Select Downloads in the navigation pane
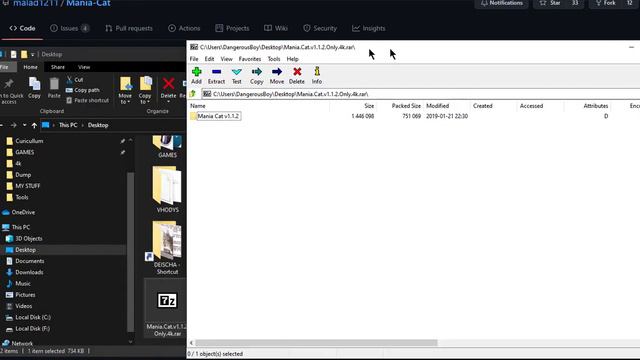The height and width of the screenshot is (360, 640). pyautogui.click(x=29, y=272)
